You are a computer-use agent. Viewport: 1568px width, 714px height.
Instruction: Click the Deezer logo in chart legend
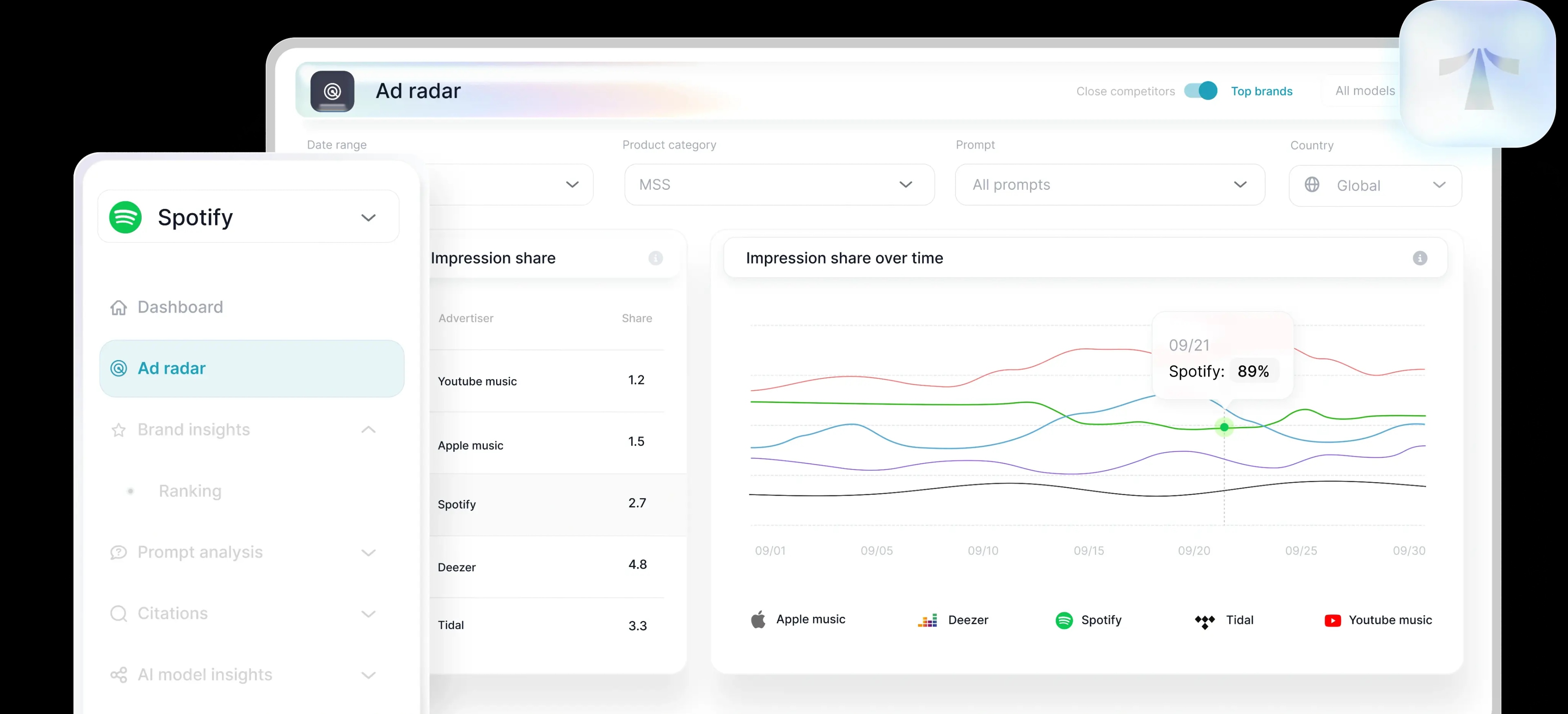pos(928,620)
